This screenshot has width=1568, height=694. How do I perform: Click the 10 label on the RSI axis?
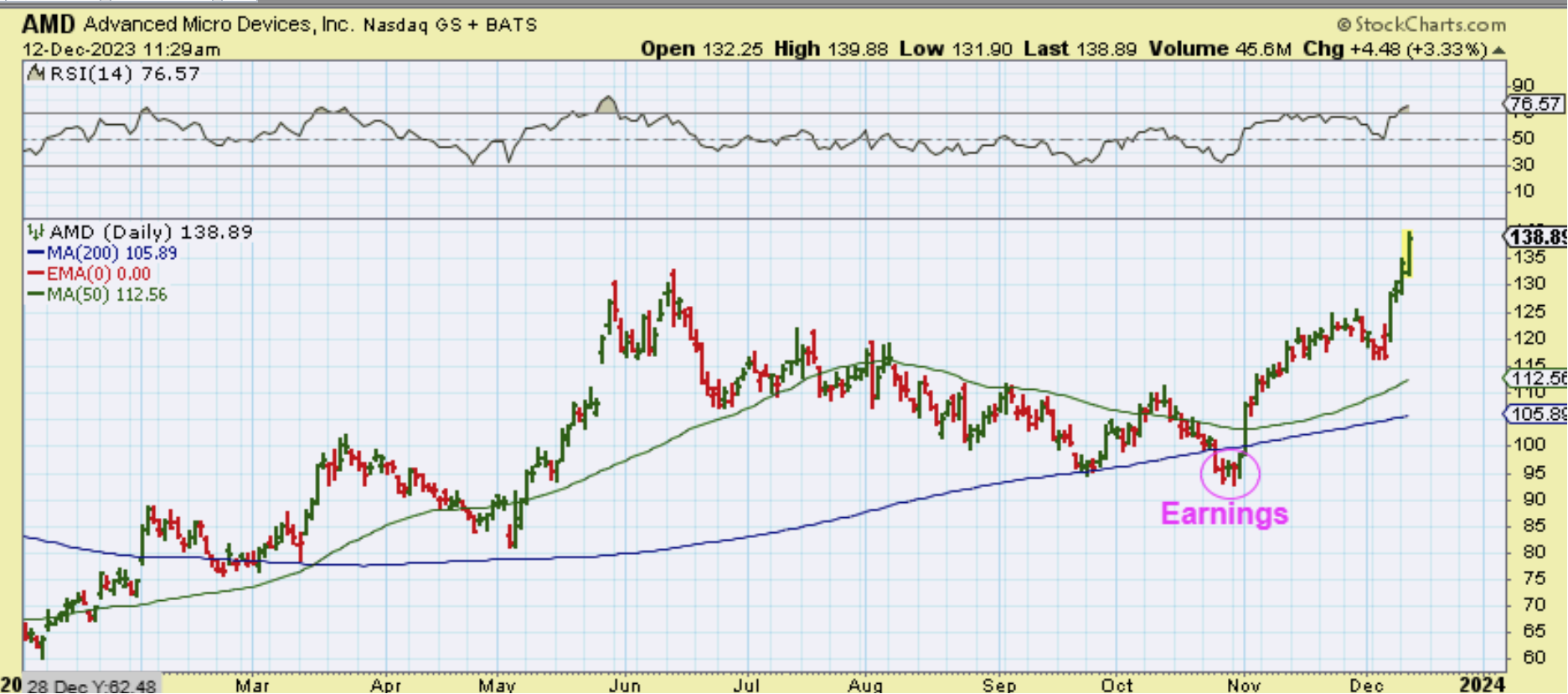coord(1524,191)
